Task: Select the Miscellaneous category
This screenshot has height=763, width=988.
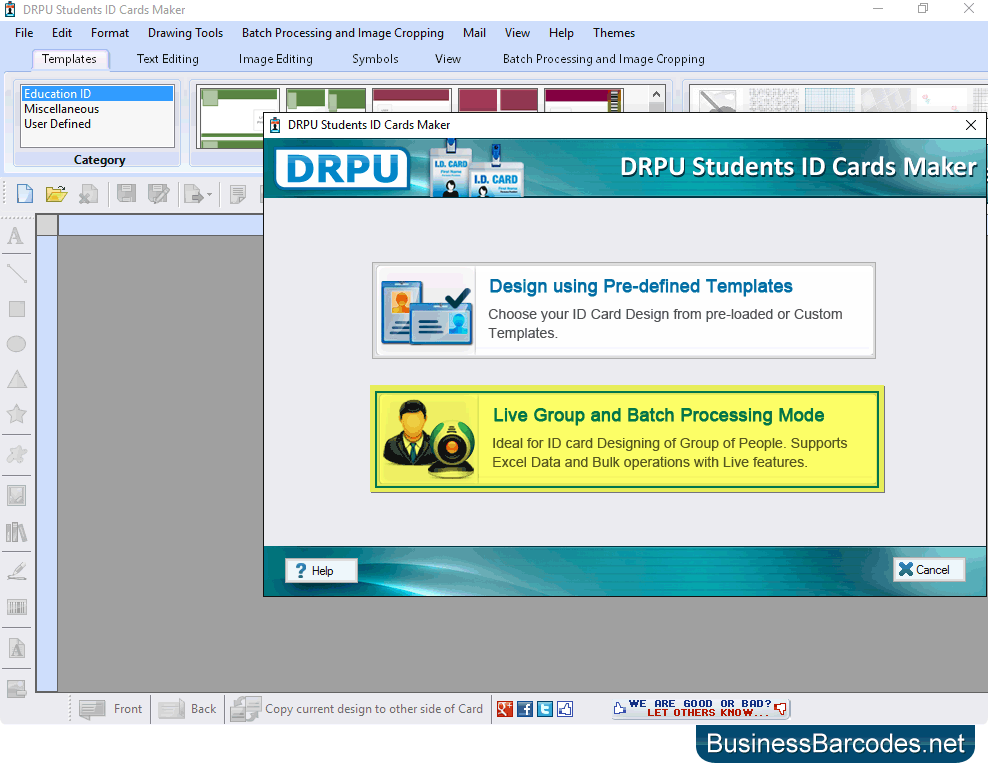Action: point(63,108)
